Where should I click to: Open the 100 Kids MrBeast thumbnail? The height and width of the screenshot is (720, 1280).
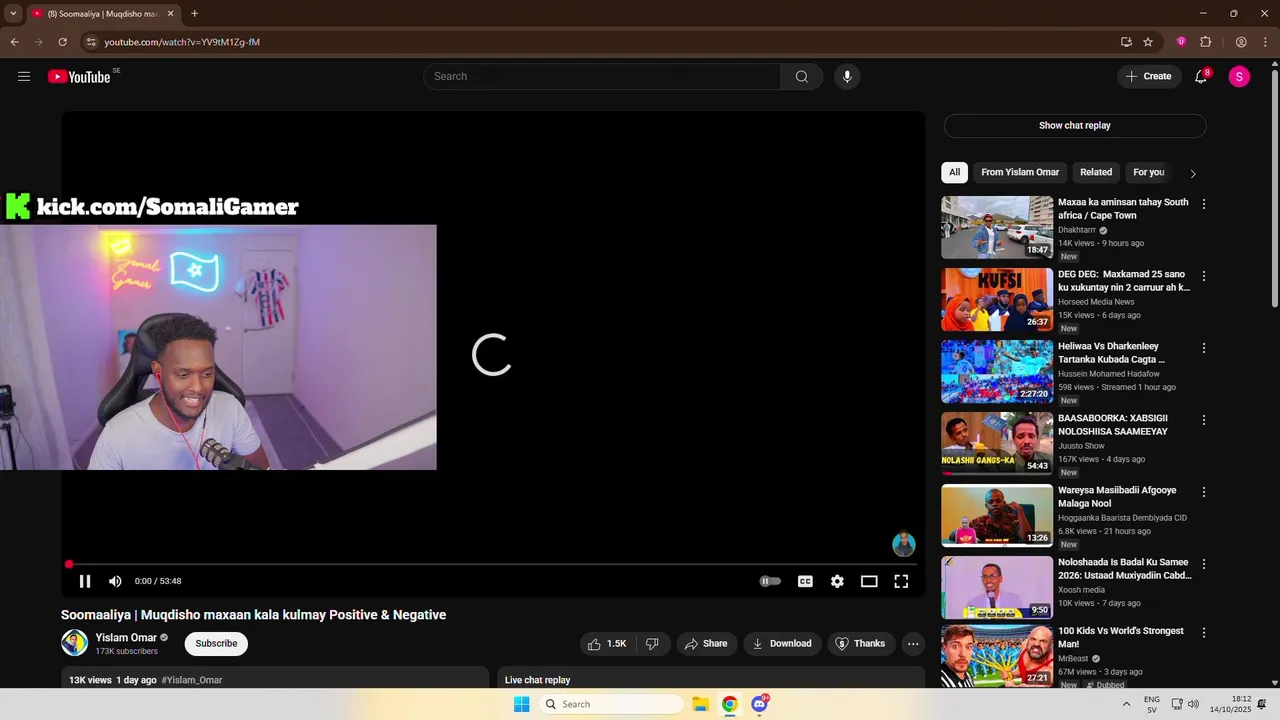click(x=997, y=656)
